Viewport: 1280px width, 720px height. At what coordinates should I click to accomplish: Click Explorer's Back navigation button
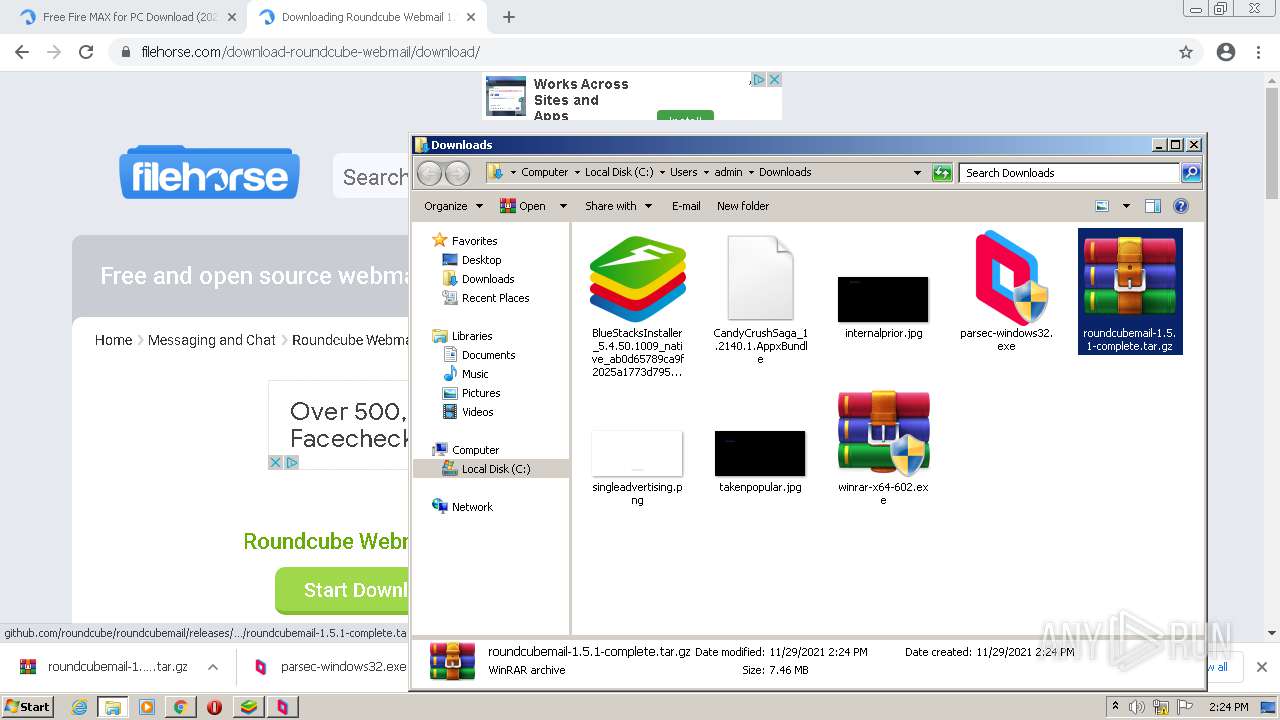429,173
